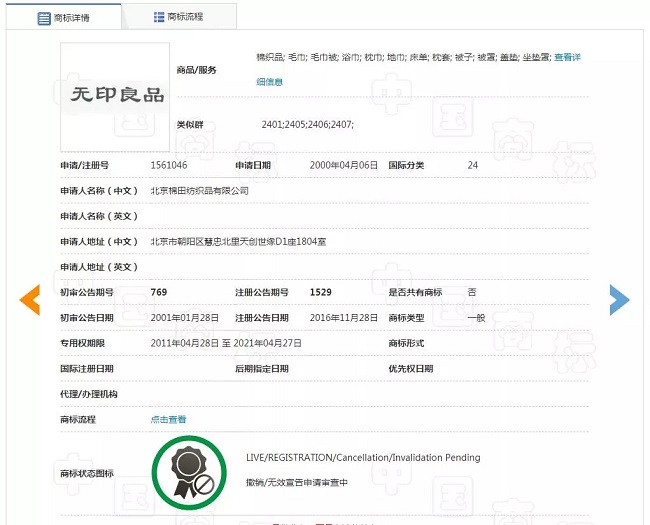650x525 pixels.
Task: Click the document icon on 商标详情 tab
Action: click(x=44, y=18)
